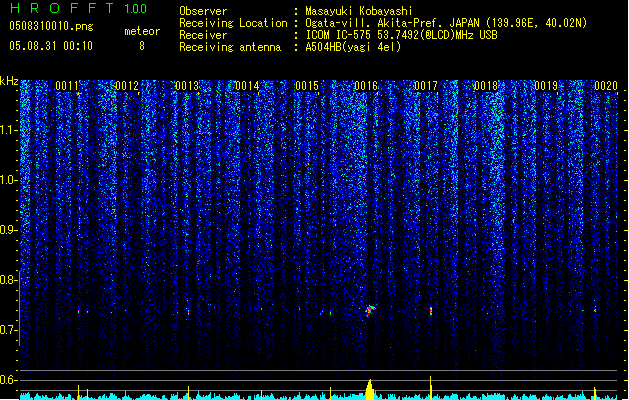Click antenna text A504HB(yagi 4el)
This screenshot has width=629, height=400.
(353, 47)
